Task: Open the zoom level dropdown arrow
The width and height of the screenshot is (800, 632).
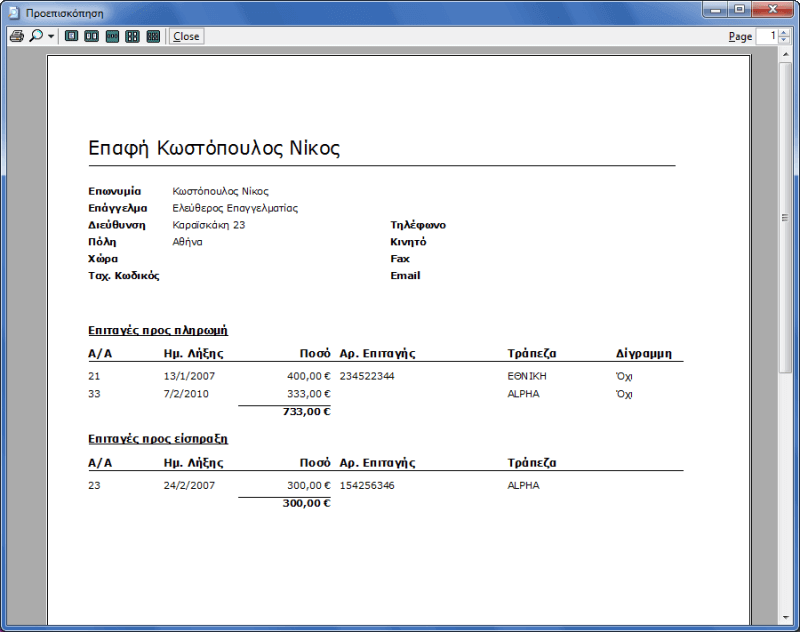Action: point(51,36)
